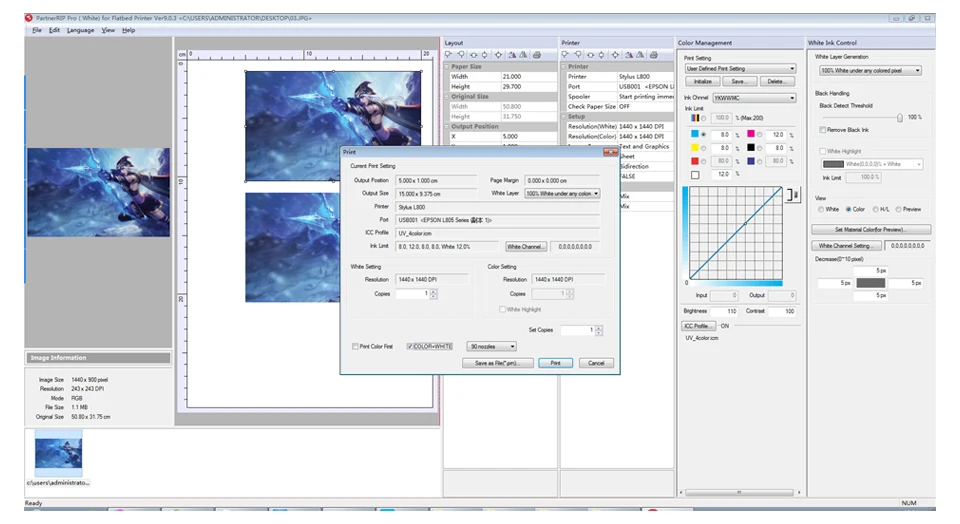Open the 90 nozzles dropdown
960x524 pixels.
tap(492, 346)
